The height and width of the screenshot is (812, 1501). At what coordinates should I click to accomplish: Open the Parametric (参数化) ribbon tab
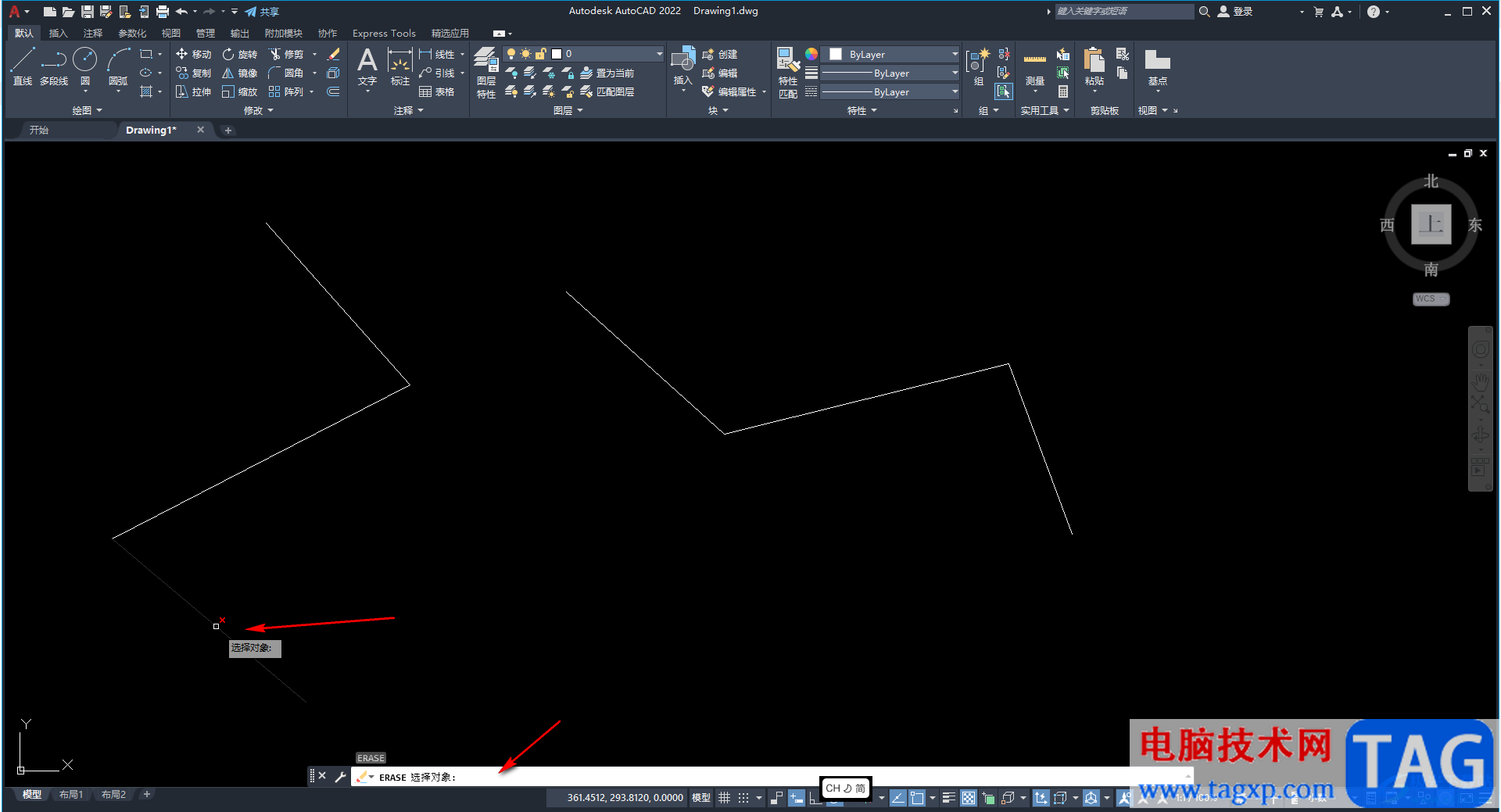click(x=132, y=33)
